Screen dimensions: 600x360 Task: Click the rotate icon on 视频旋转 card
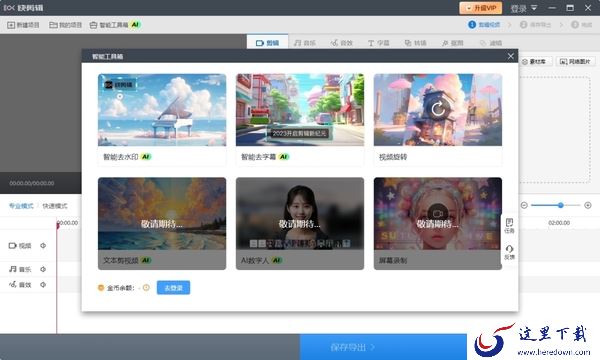tap(438, 109)
